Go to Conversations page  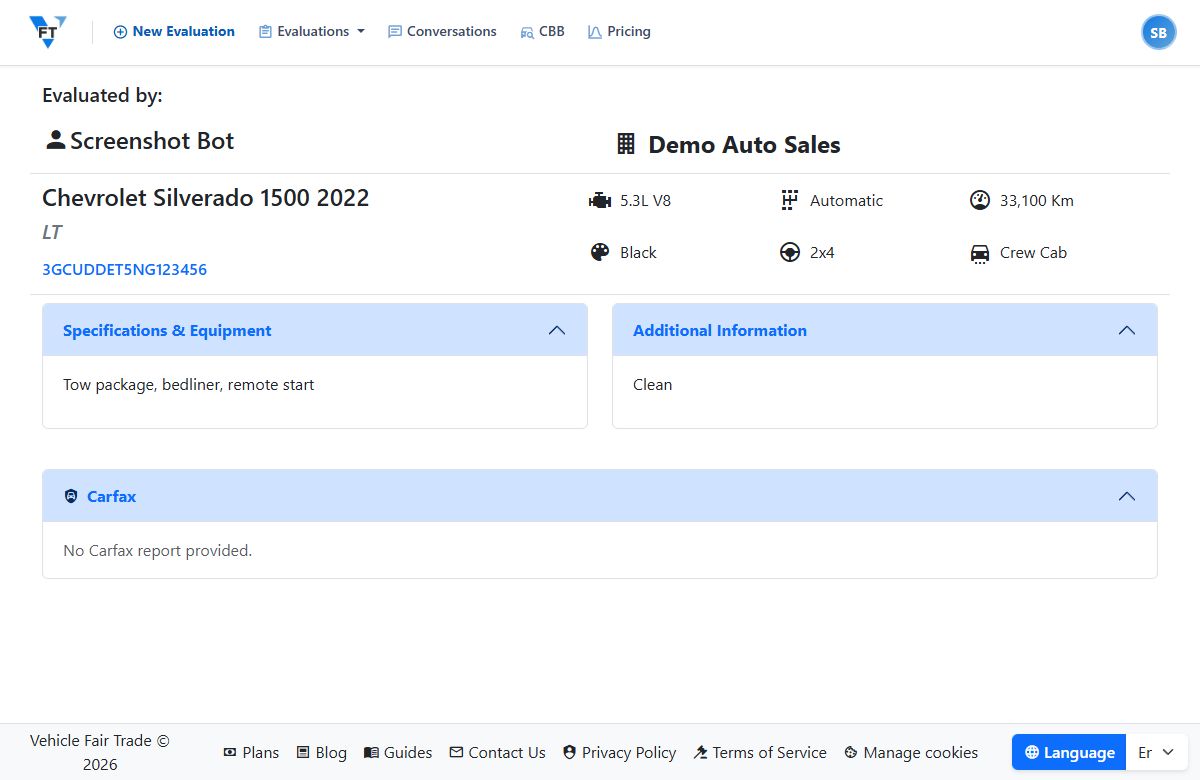[x=442, y=32]
